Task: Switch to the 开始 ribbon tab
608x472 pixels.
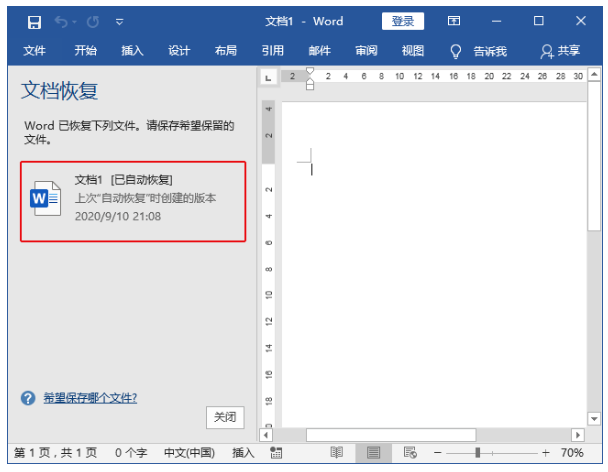Action: click(85, 50)
